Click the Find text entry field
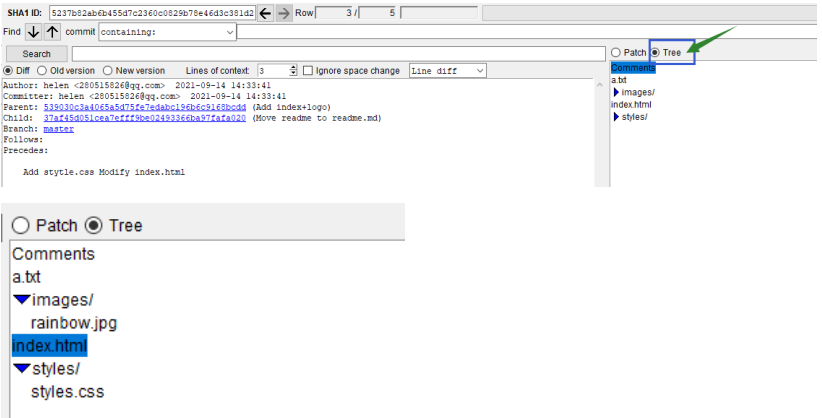This screenshot has width=822, height=418. click(528, 32)
